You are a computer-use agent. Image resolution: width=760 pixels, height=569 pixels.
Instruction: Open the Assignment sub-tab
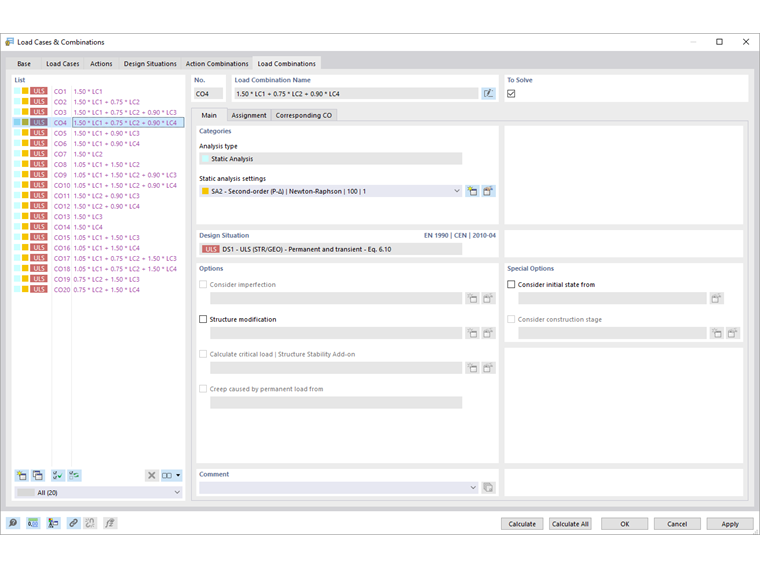click(x=249, y=115)
